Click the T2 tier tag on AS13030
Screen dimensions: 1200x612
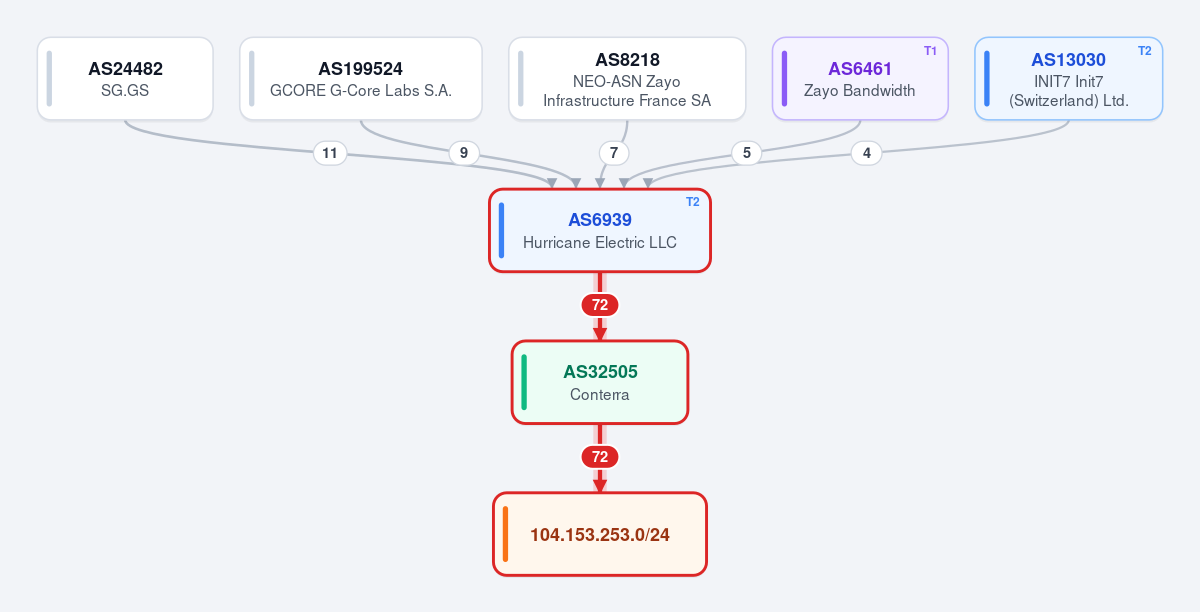click(x=1144, y=51)
